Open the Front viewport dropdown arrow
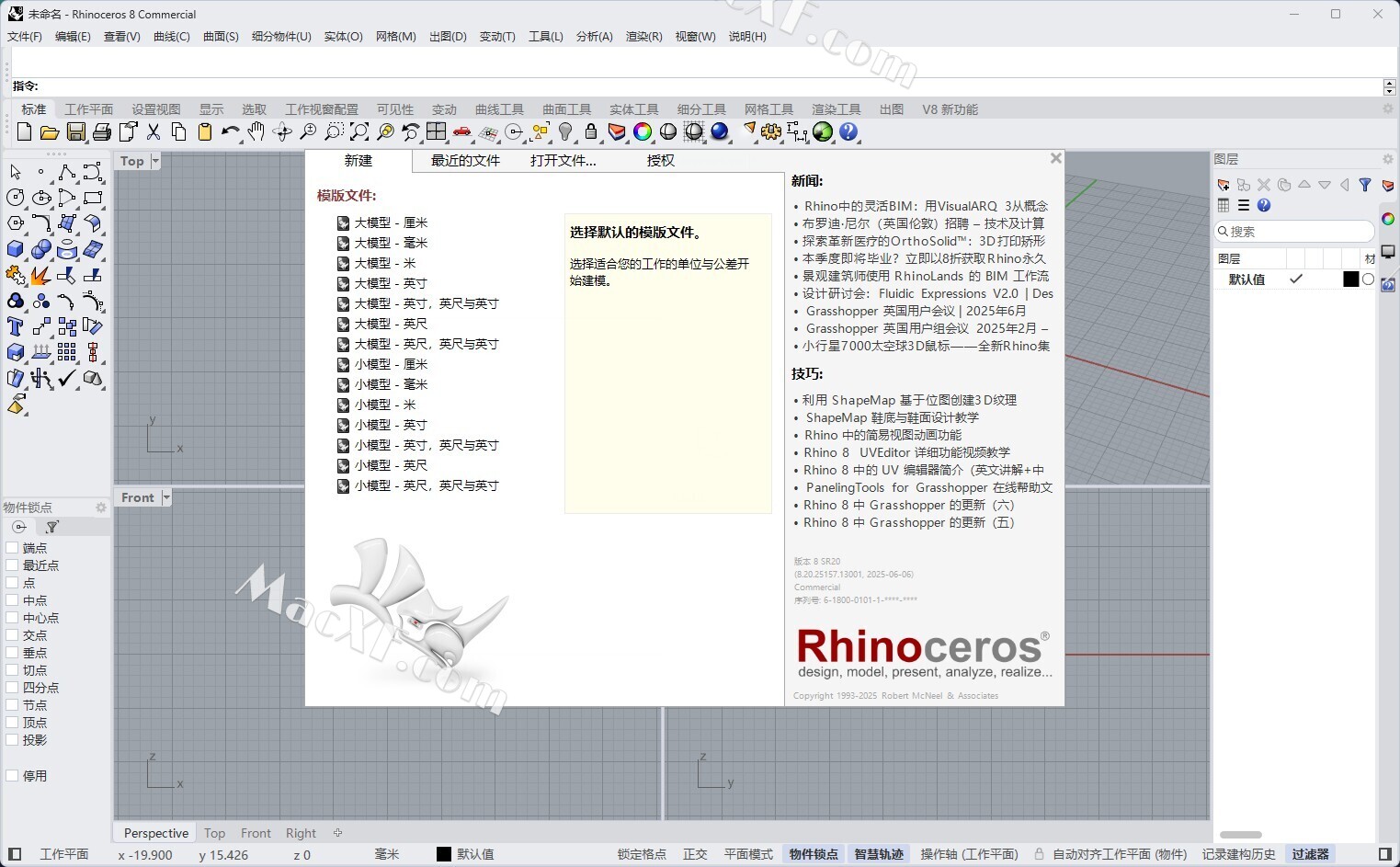 coord(166,497)
